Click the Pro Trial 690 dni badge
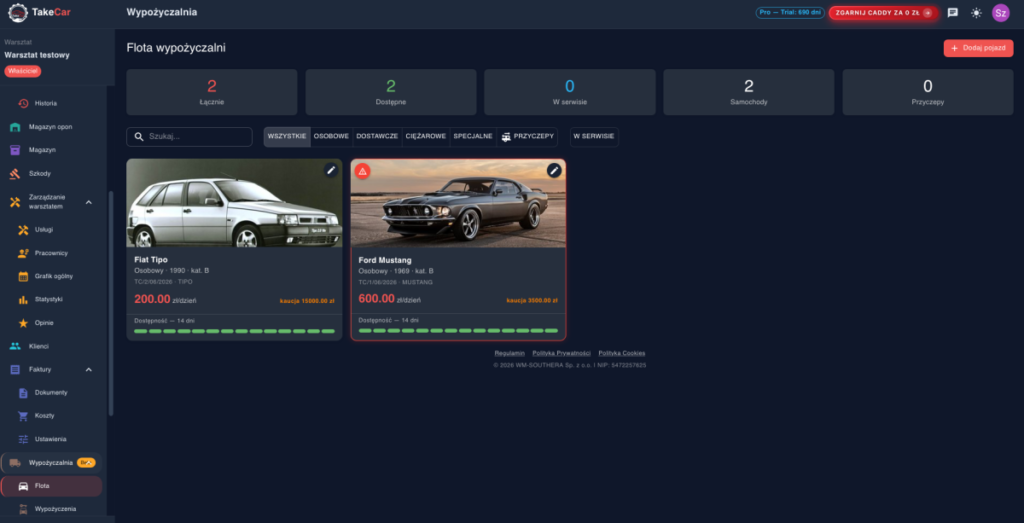Screen dimensions: 1024x523 (790, 12)
